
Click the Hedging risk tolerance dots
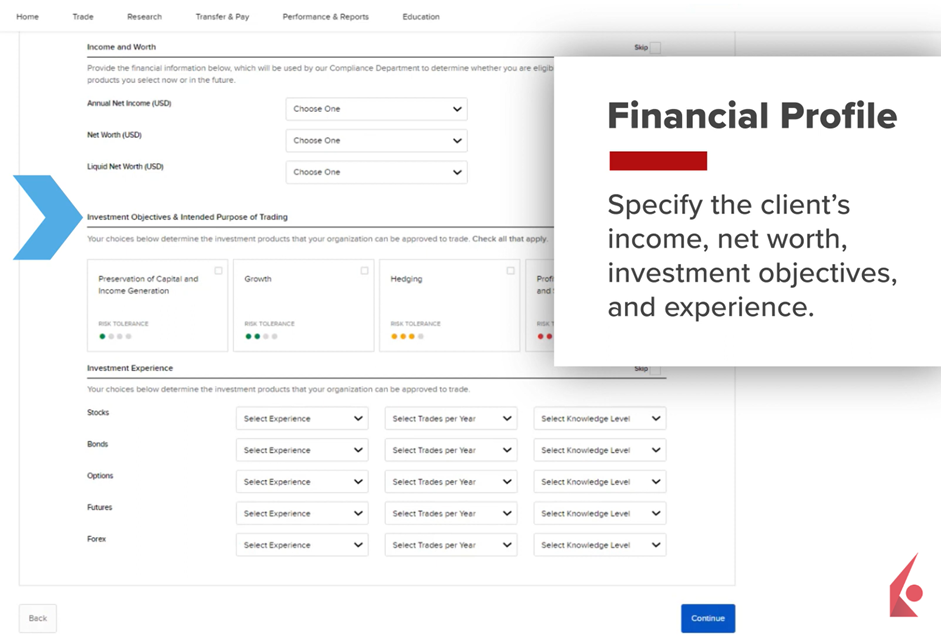(407, 337)
